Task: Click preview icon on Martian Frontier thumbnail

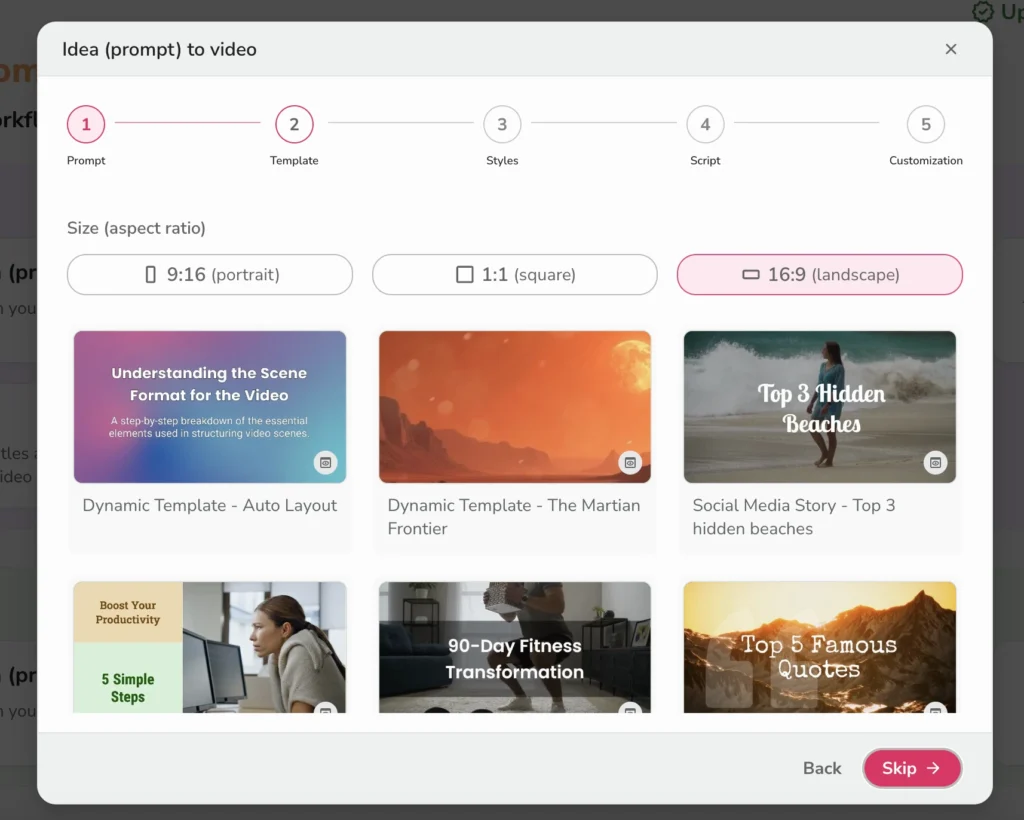Action: pyautogui.click(x=629, y=462)
